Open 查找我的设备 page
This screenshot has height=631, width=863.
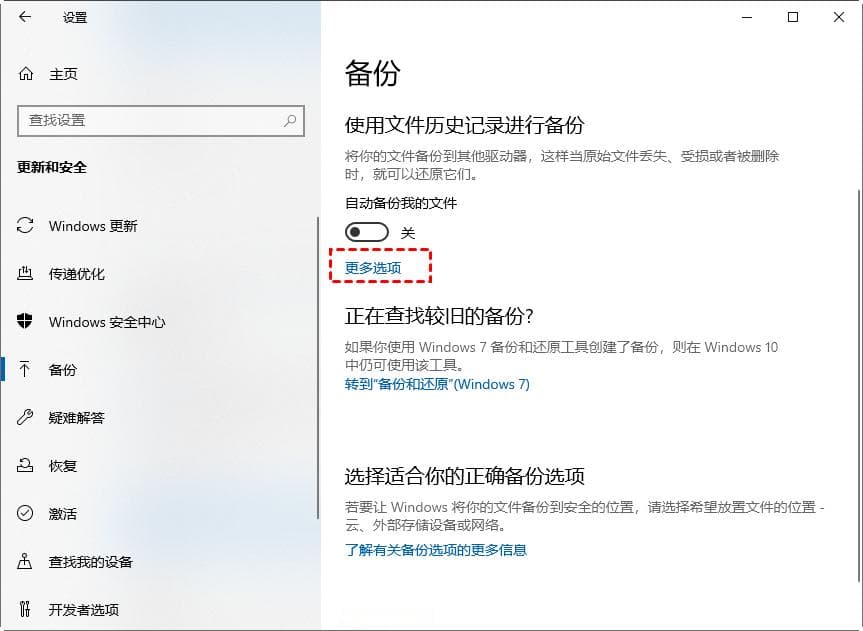pos(91,562)
